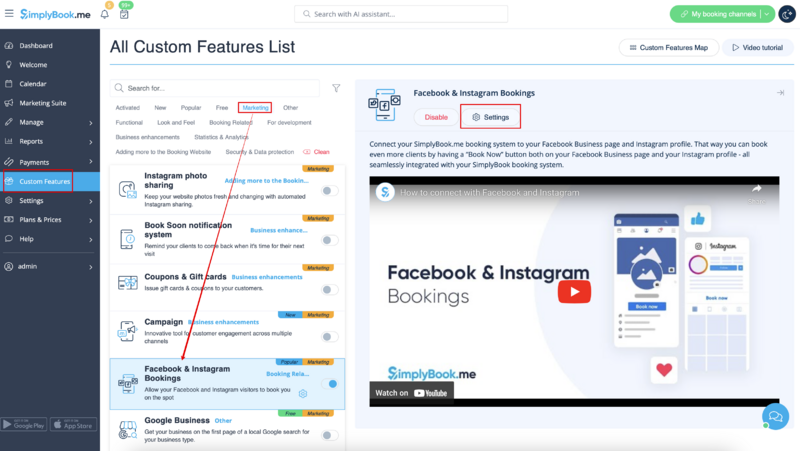Select Business enhancements filter tab
The height and width of the screenshot is (451, 800).
tap(147, 137)
